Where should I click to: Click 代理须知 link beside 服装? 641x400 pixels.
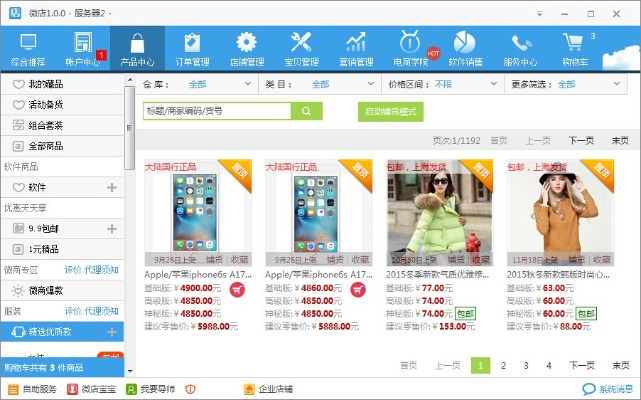tap(101, 311)
